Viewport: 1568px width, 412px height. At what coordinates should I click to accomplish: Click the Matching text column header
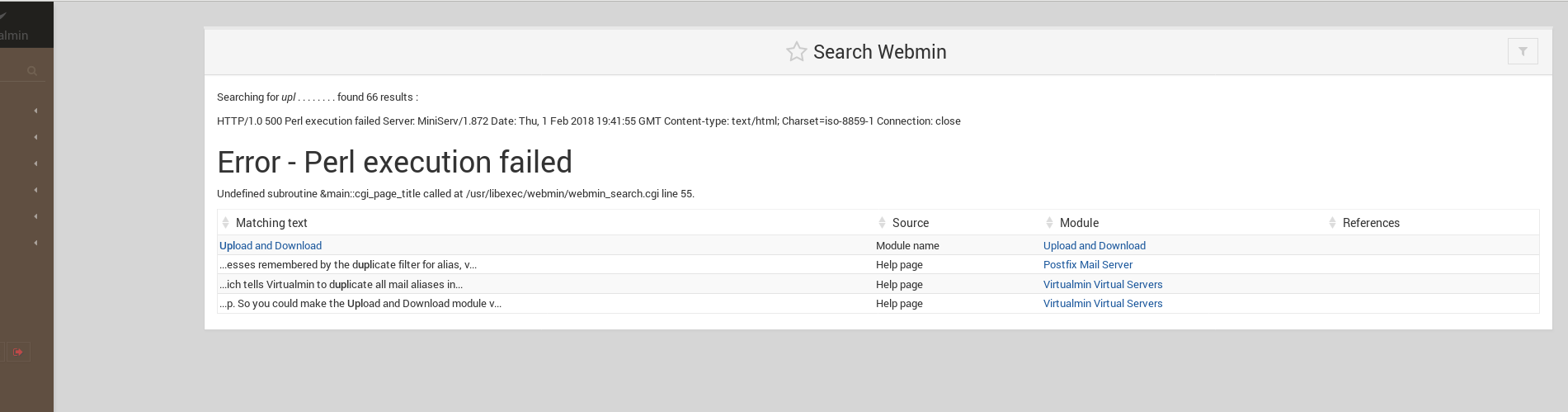(271, 223)
